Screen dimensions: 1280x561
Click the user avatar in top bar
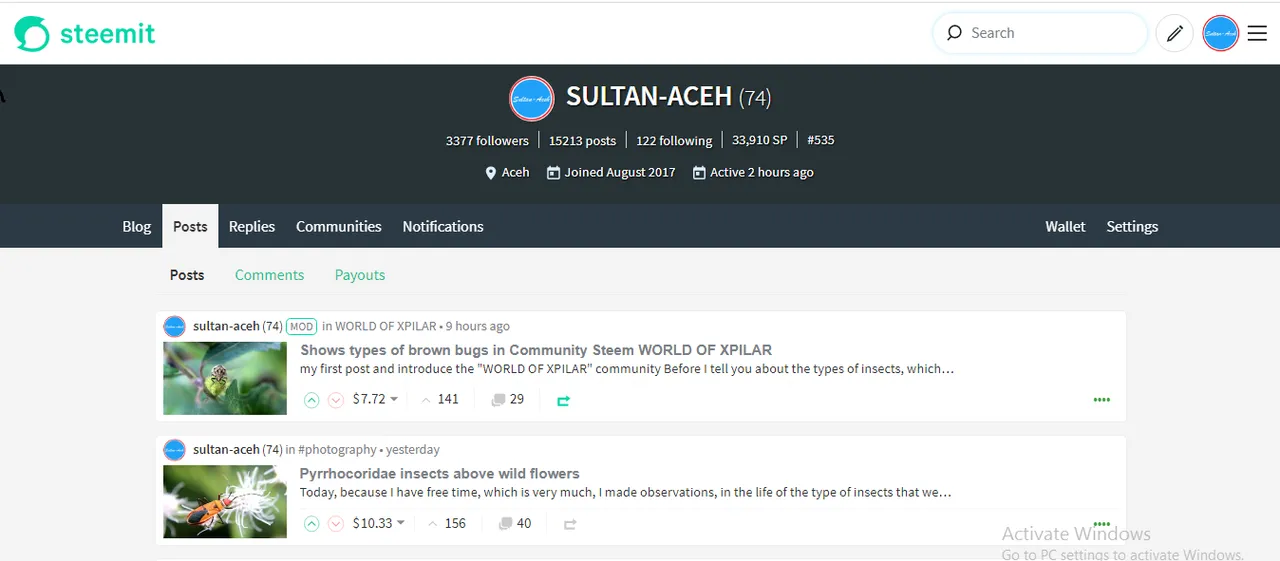(x=1221, y=34)
